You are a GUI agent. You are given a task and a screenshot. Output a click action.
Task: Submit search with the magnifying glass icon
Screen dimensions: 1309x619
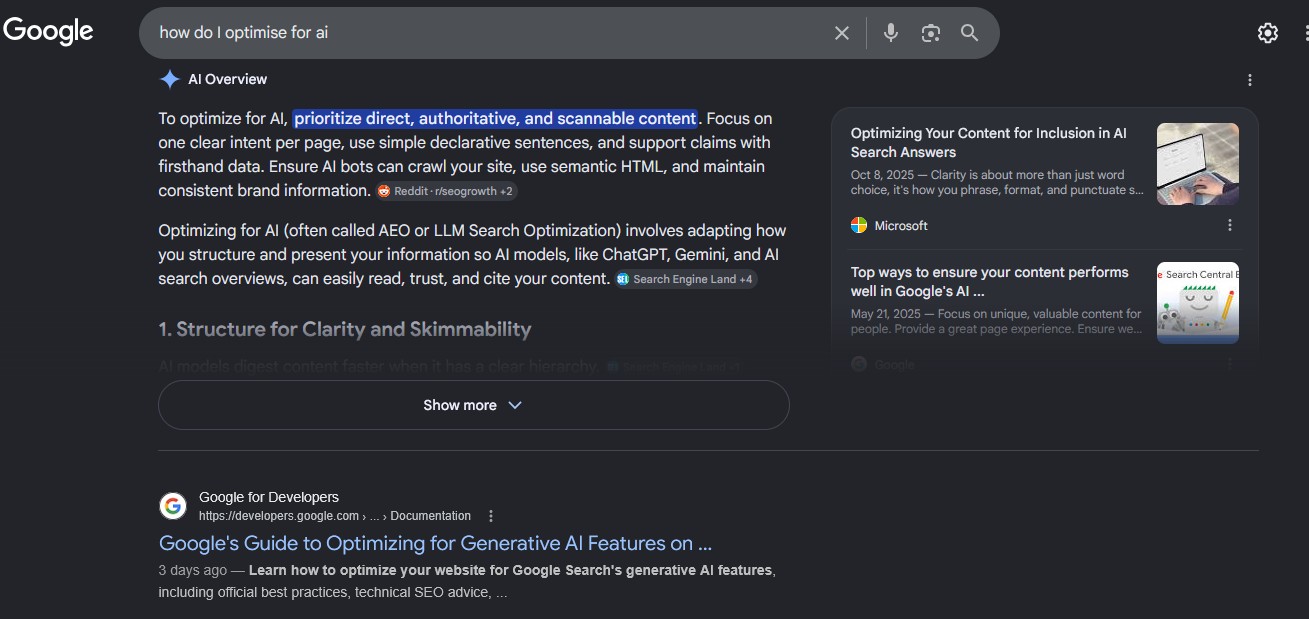969,33
